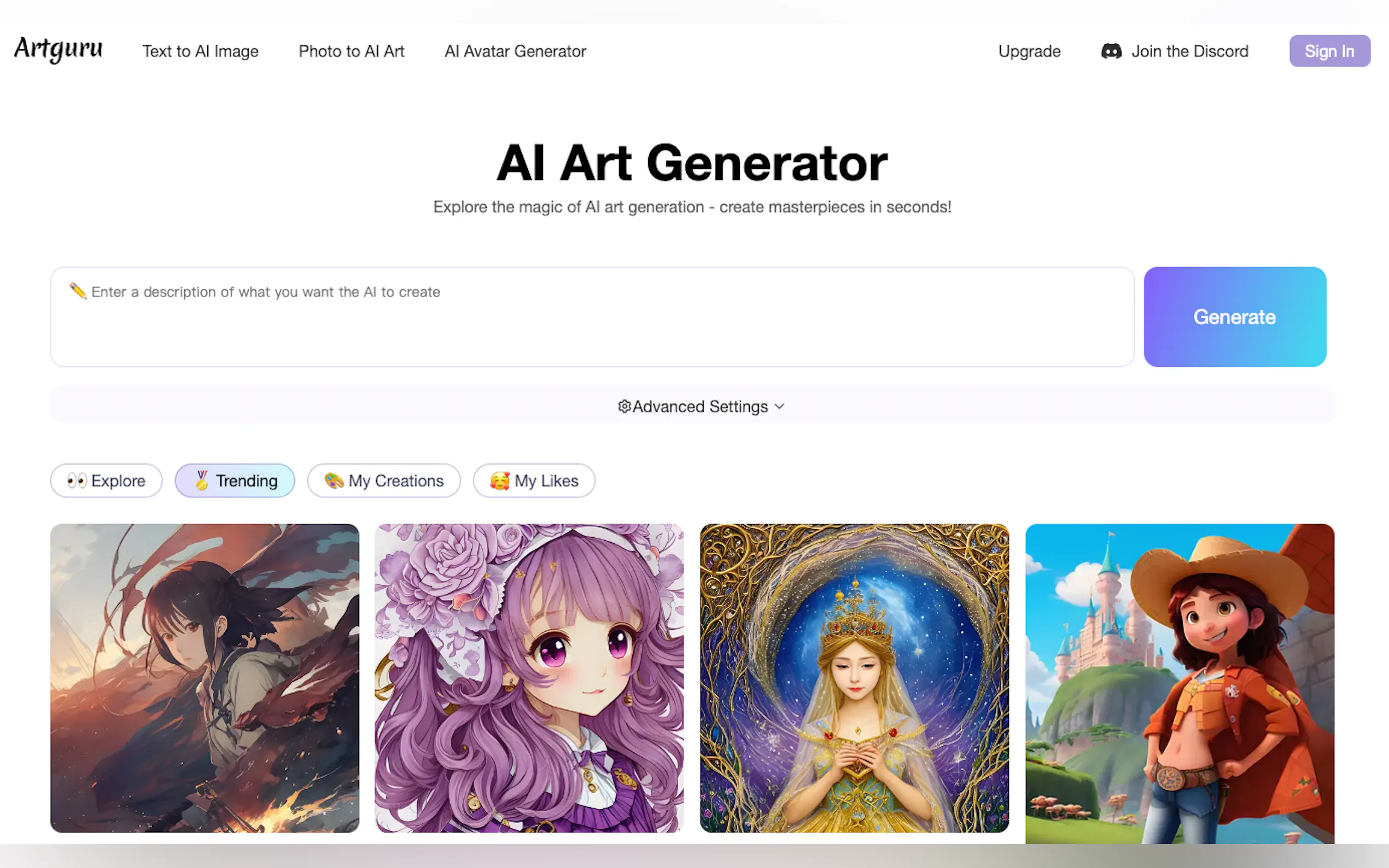
Task: Click the Discord icon in header
Action: [x=1111, y=51]
